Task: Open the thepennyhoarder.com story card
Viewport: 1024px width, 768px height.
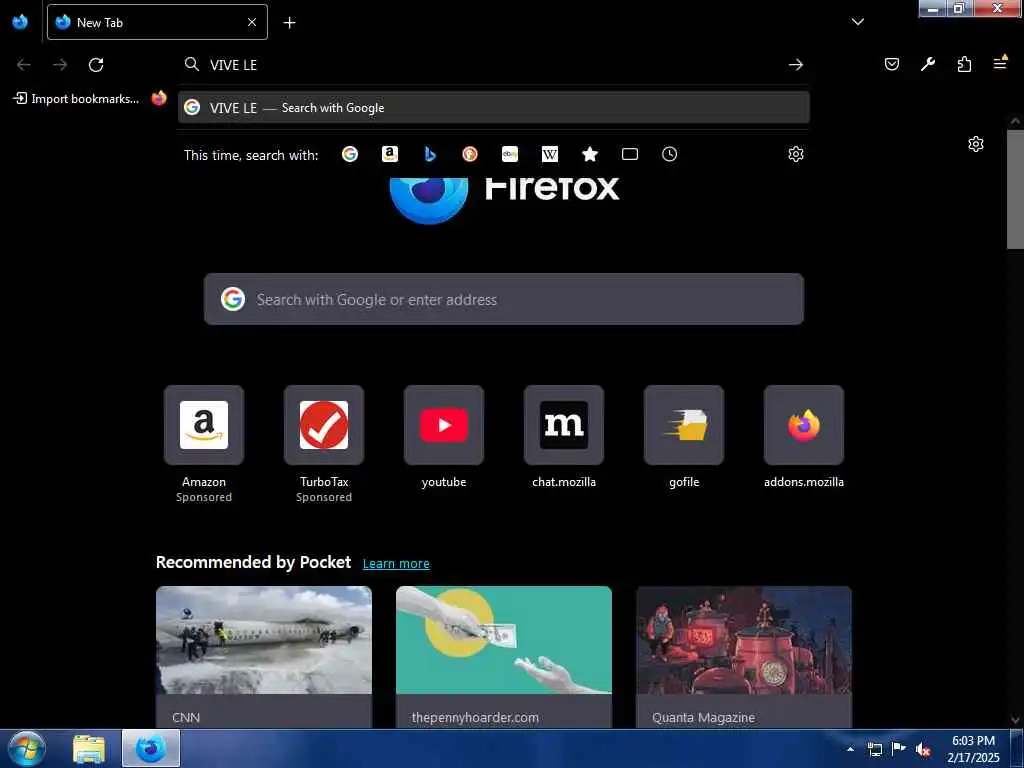Action: point(504,656)
